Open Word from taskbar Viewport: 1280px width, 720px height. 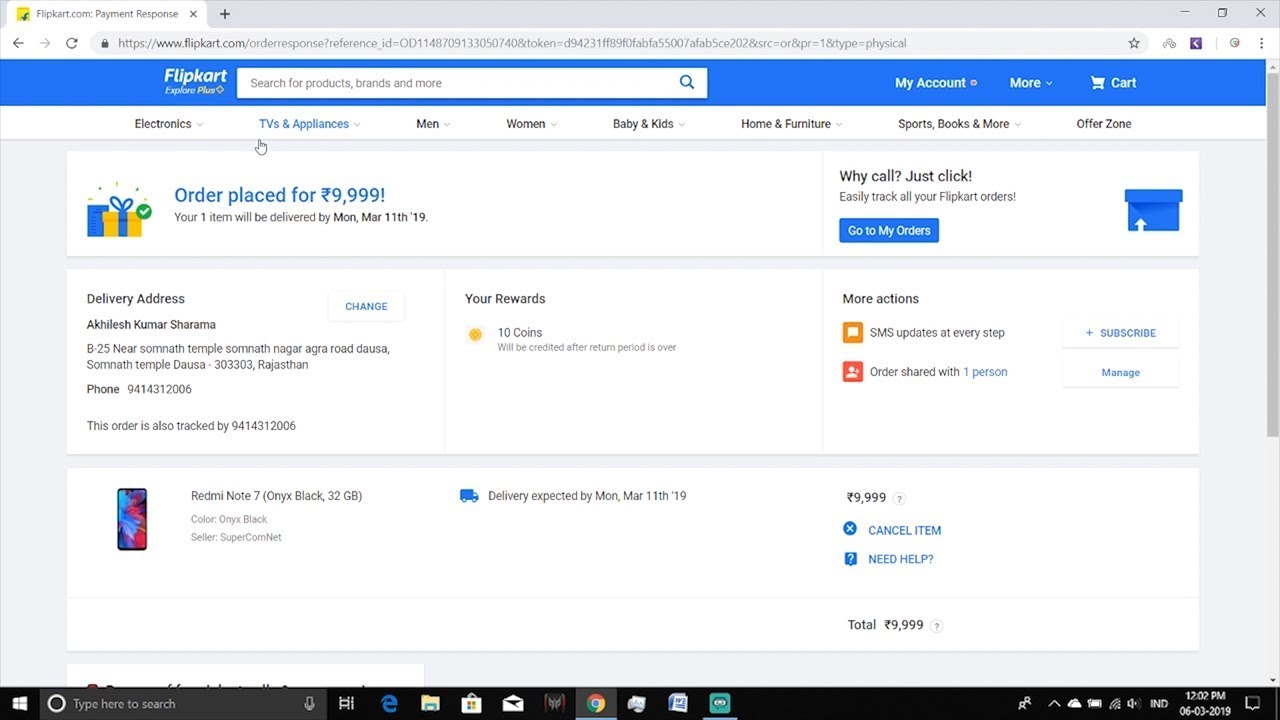678,704
